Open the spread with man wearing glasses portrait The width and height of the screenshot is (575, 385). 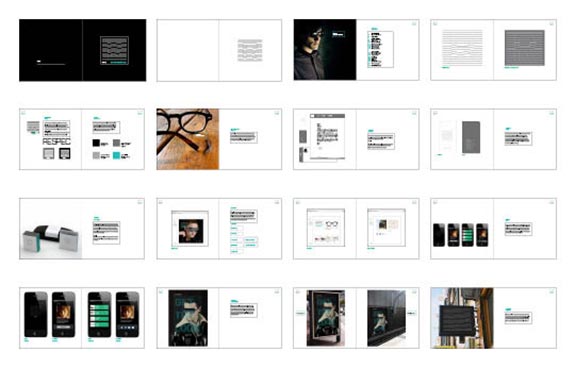point(356,50)
